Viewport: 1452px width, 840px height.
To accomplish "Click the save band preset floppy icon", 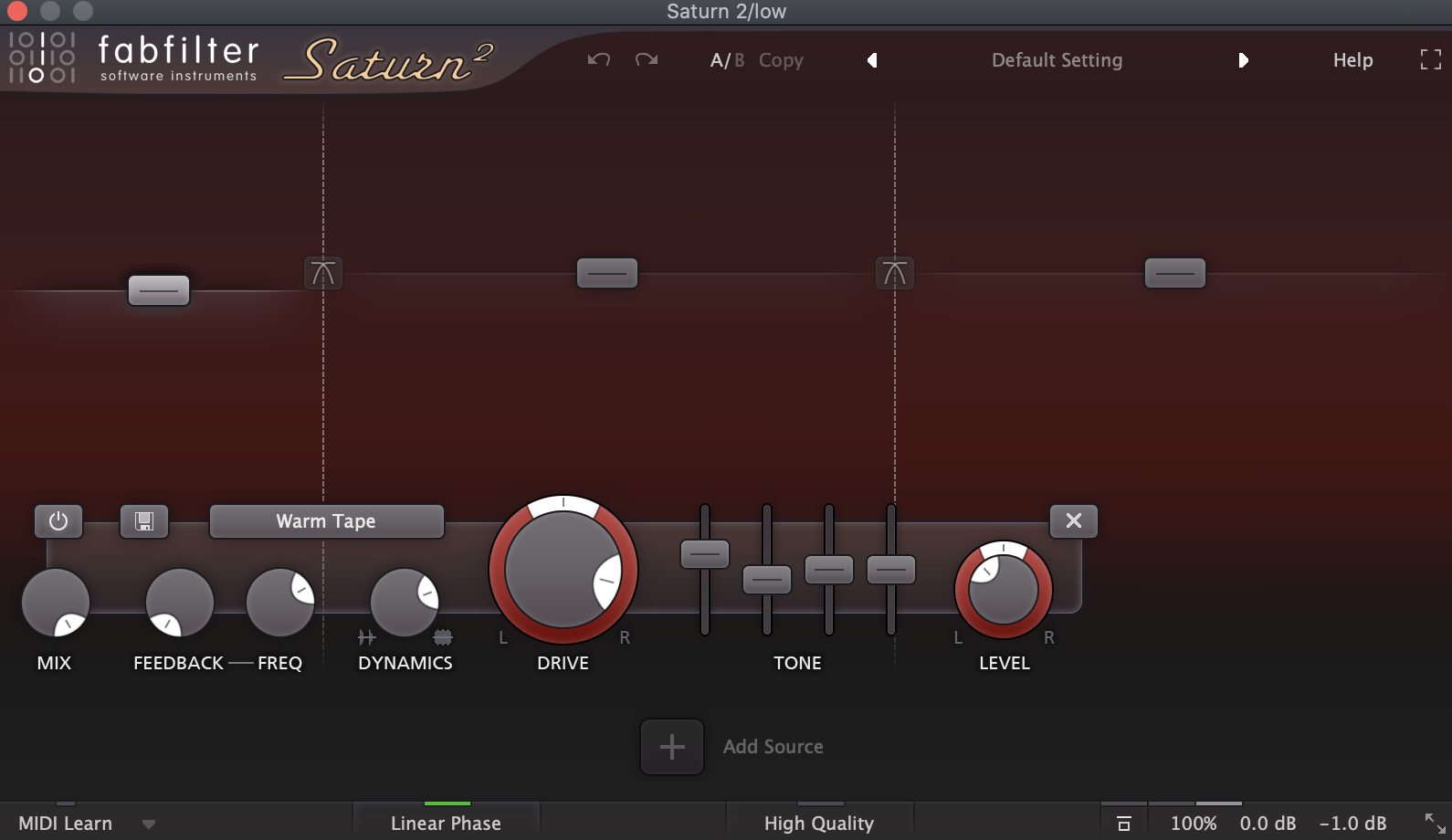I will [144, 521].
